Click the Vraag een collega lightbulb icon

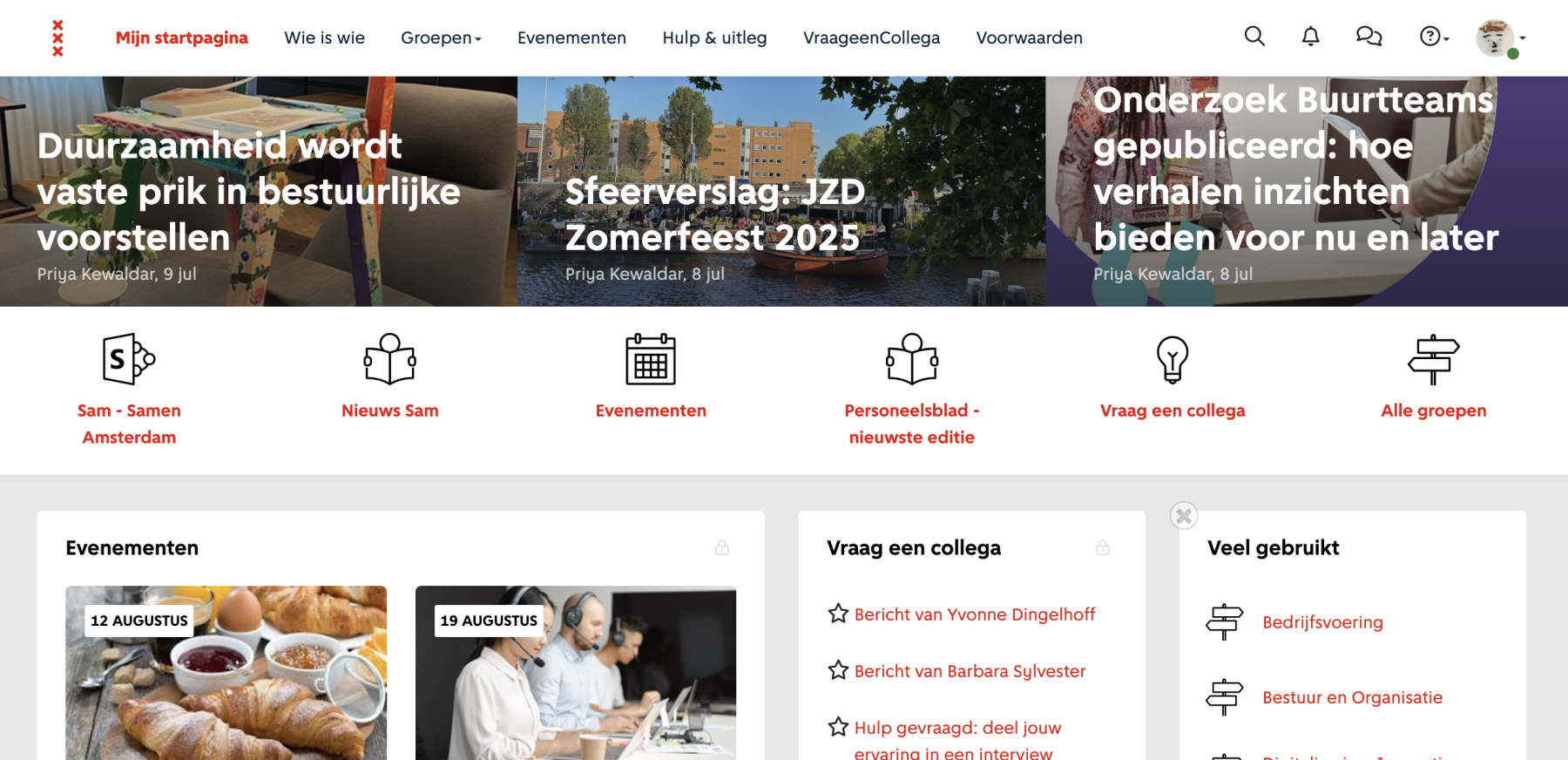pos(1173,359)
